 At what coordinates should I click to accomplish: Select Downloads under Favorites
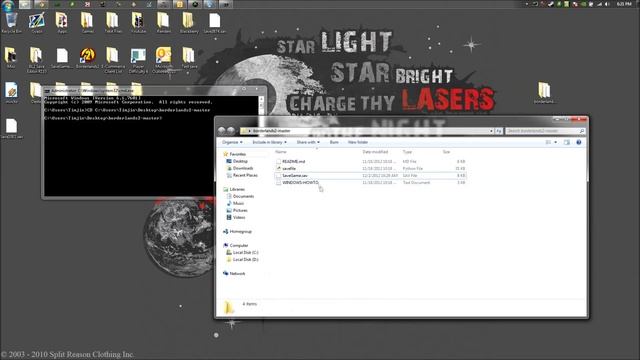[240, 168]
